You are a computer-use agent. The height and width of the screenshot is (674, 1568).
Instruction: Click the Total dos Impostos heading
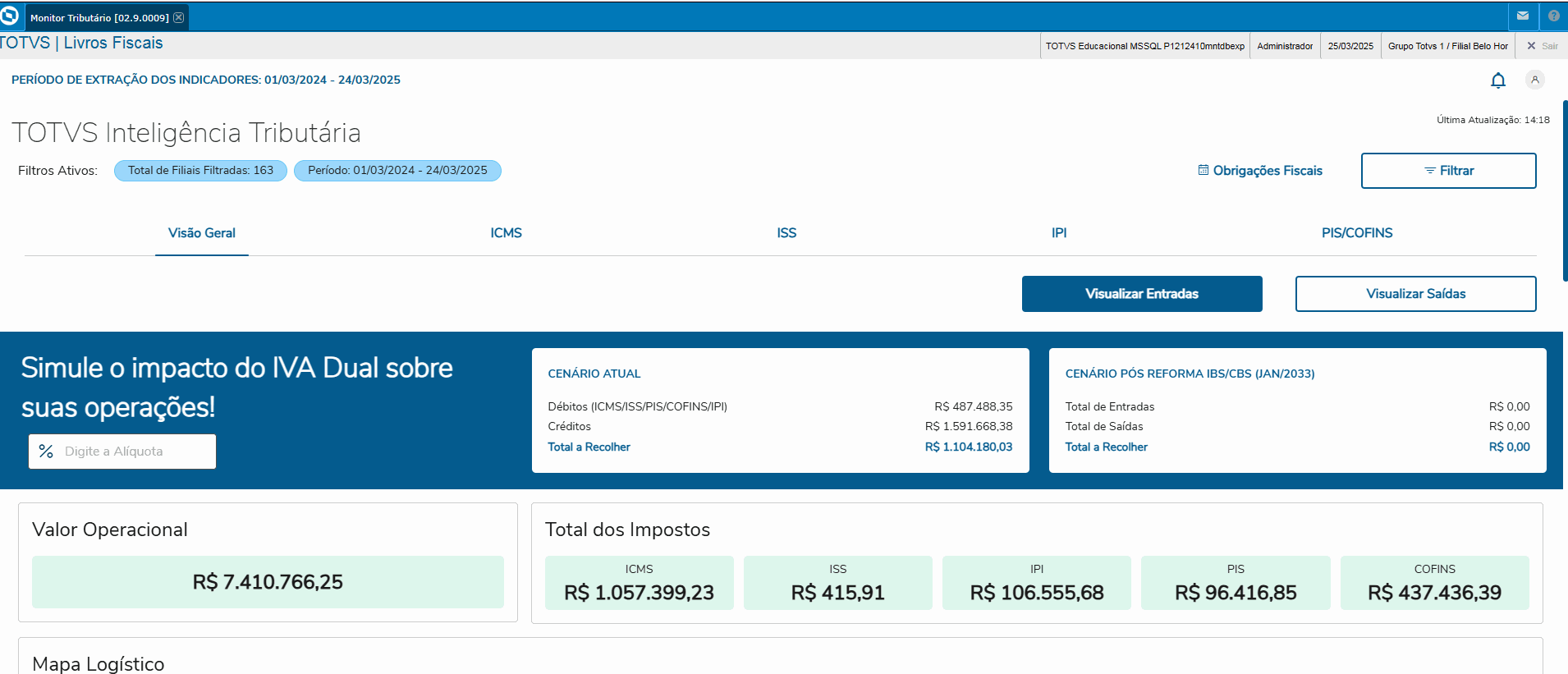(628, 530)
